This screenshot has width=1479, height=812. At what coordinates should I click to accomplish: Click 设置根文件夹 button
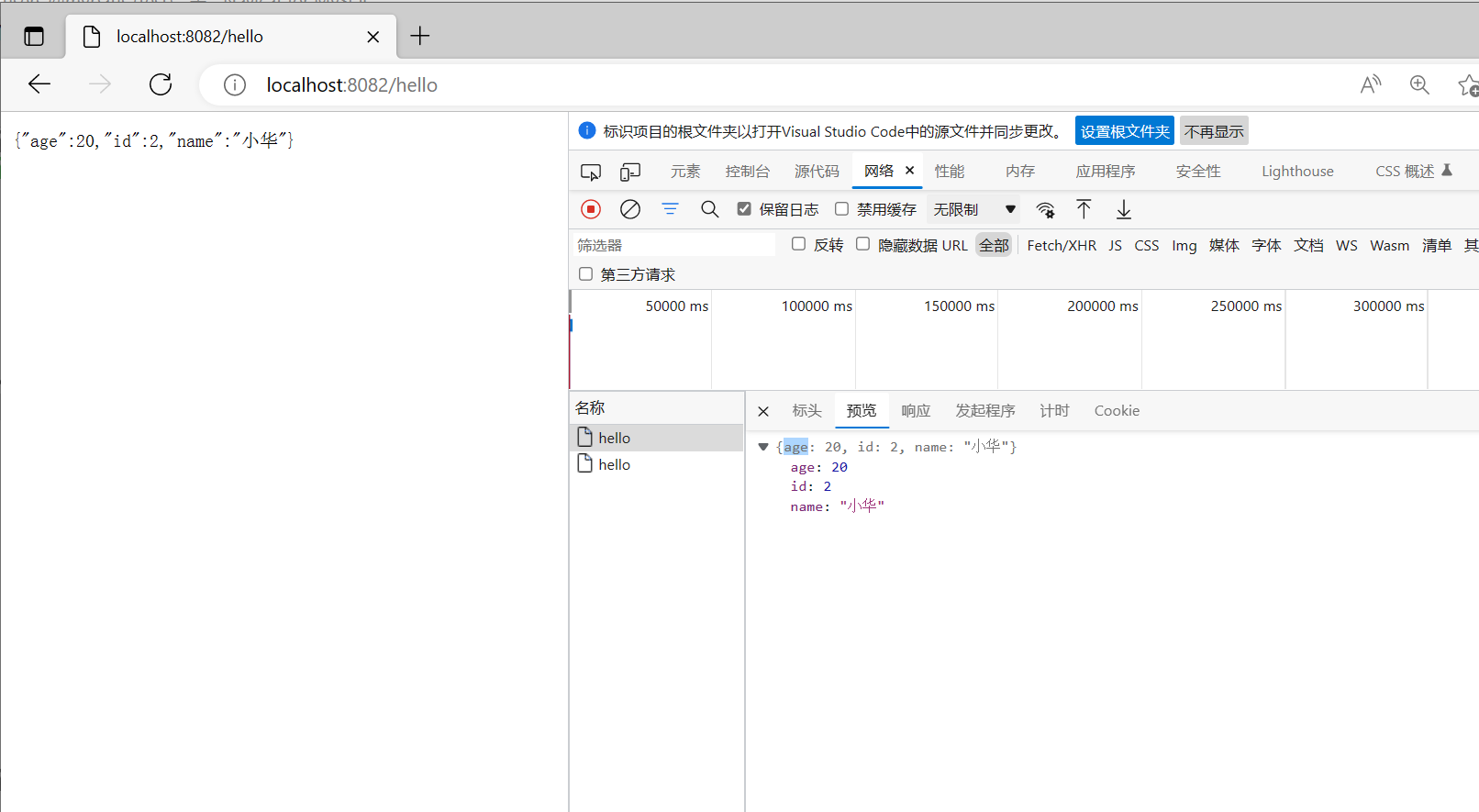tap(1125, 131)
